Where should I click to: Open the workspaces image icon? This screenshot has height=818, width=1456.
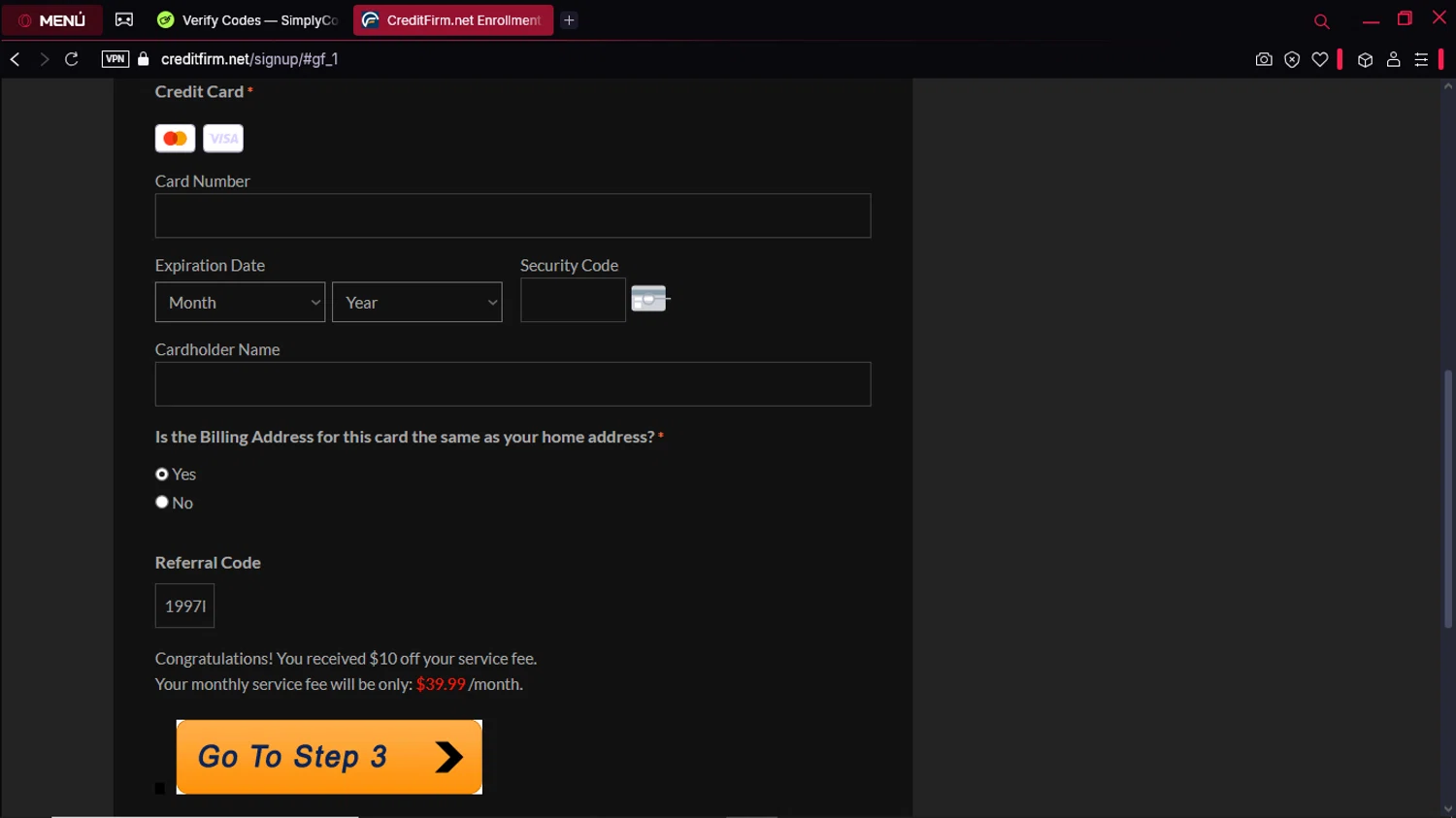point(124,19)
